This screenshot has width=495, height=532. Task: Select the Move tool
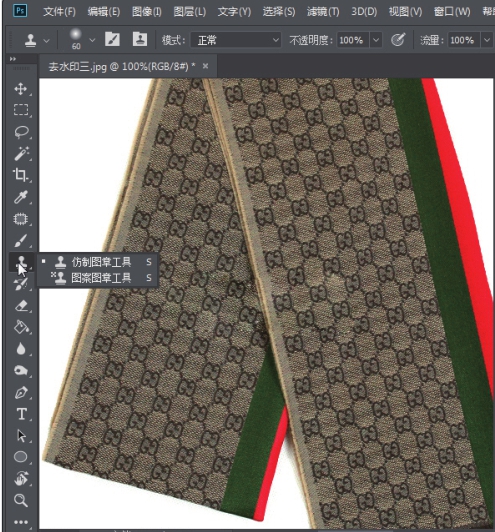pos(21,89)
